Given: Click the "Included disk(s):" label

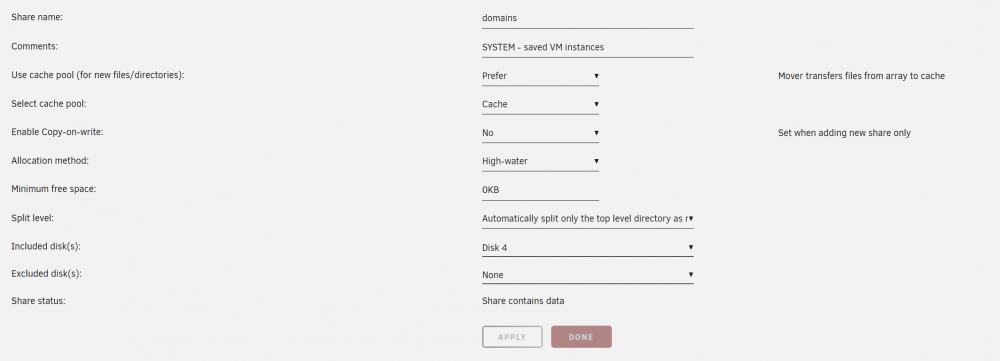Looking at the screenshot, I should point(46,246).
